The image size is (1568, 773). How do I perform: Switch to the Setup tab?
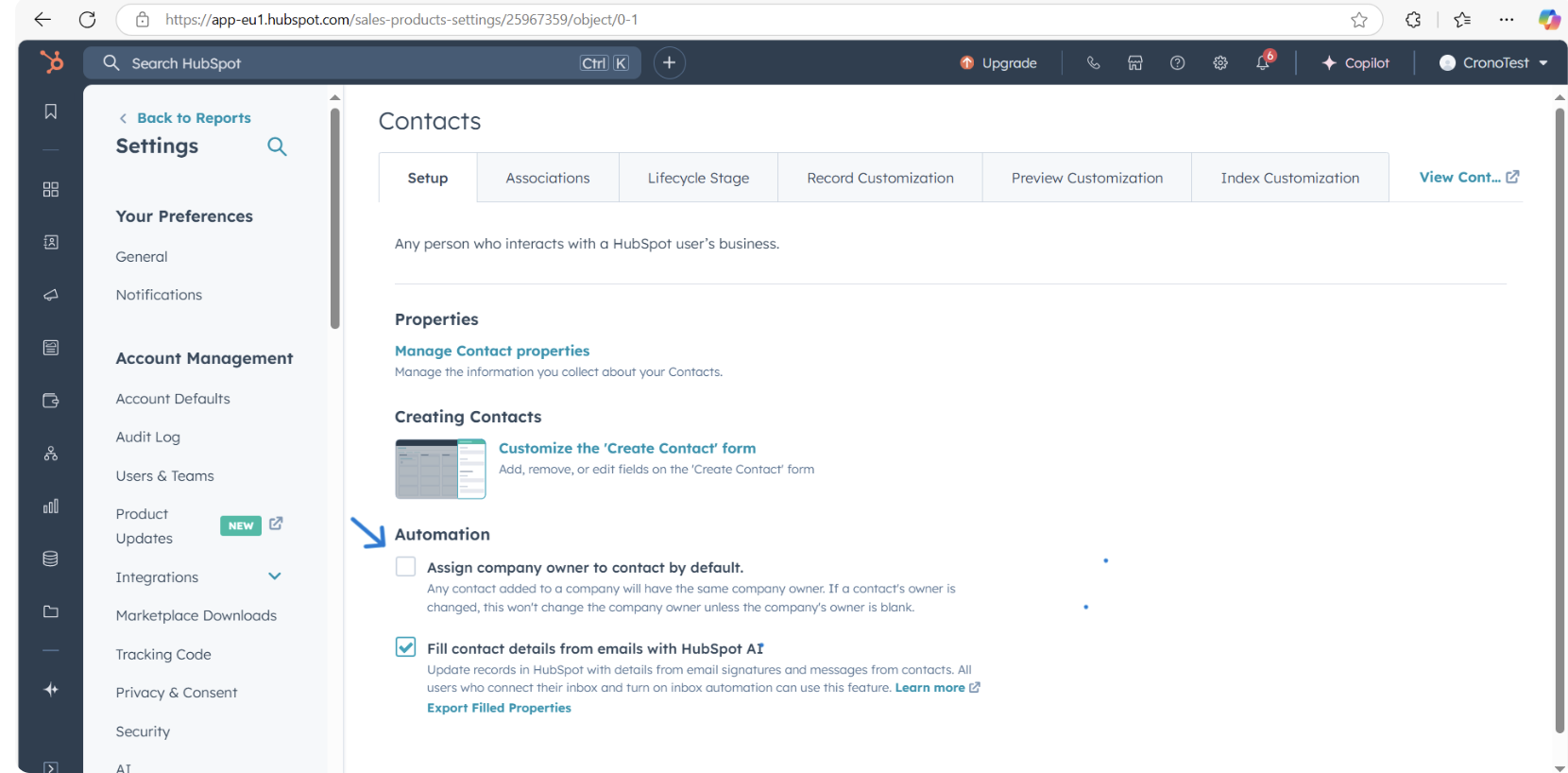428,178
